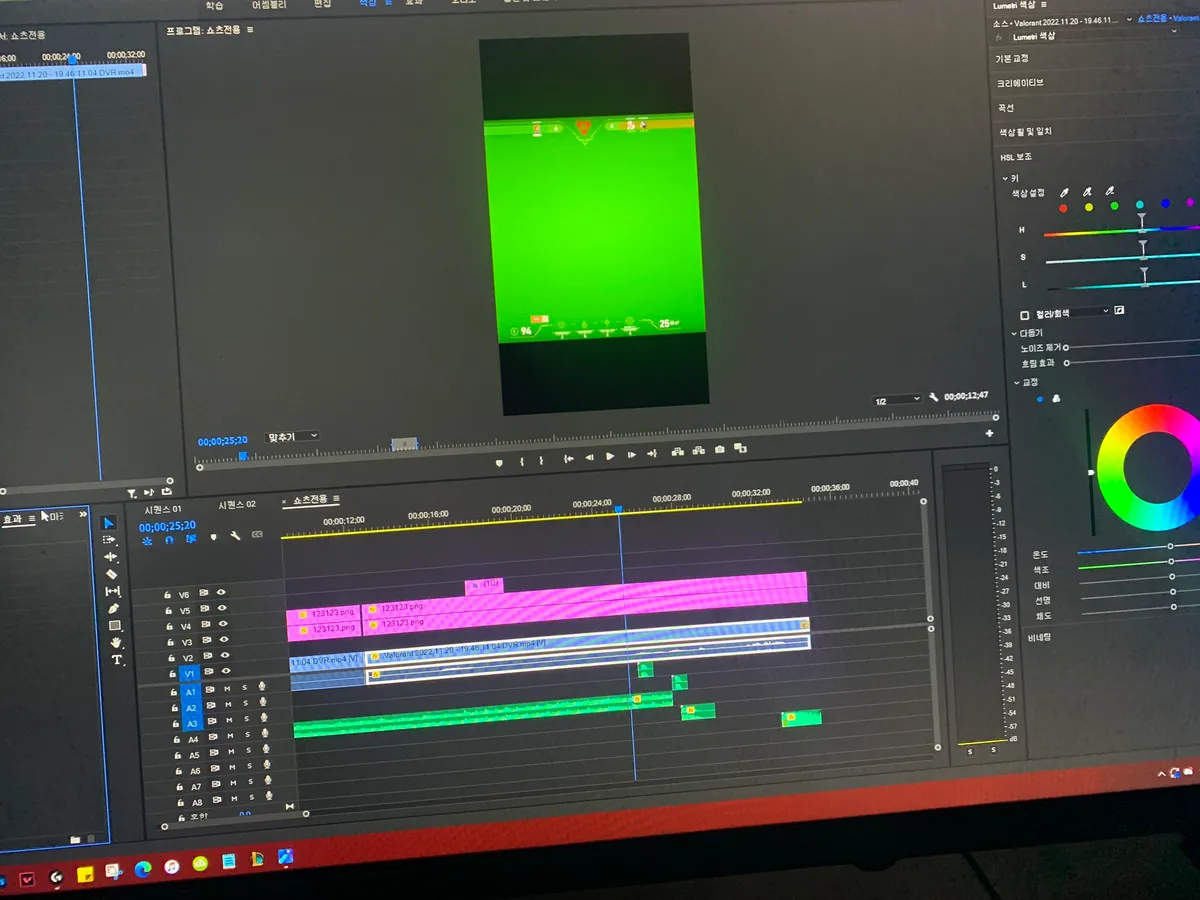
Task: Click the Extract button in program monitor
Action: pyautogui.click(x=698, y=451)
